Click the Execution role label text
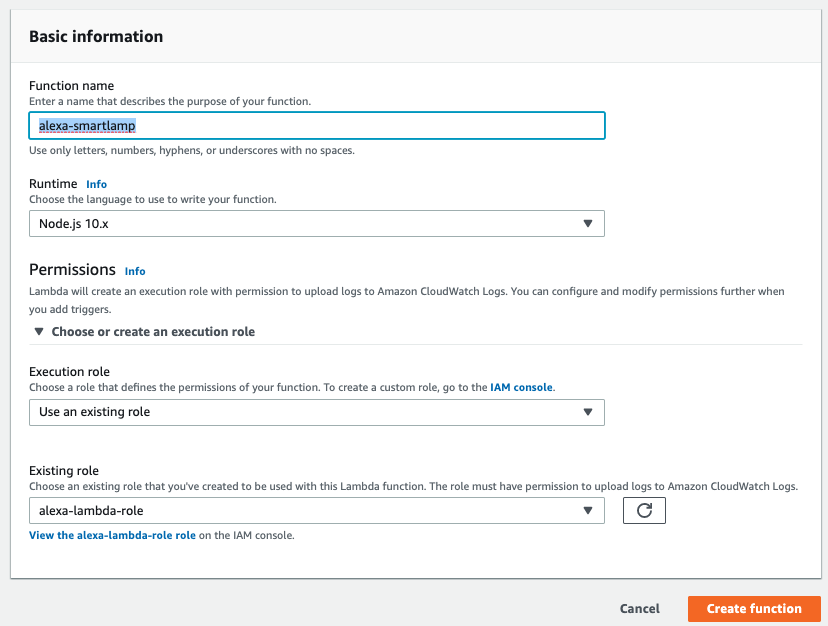 point(69,371)
